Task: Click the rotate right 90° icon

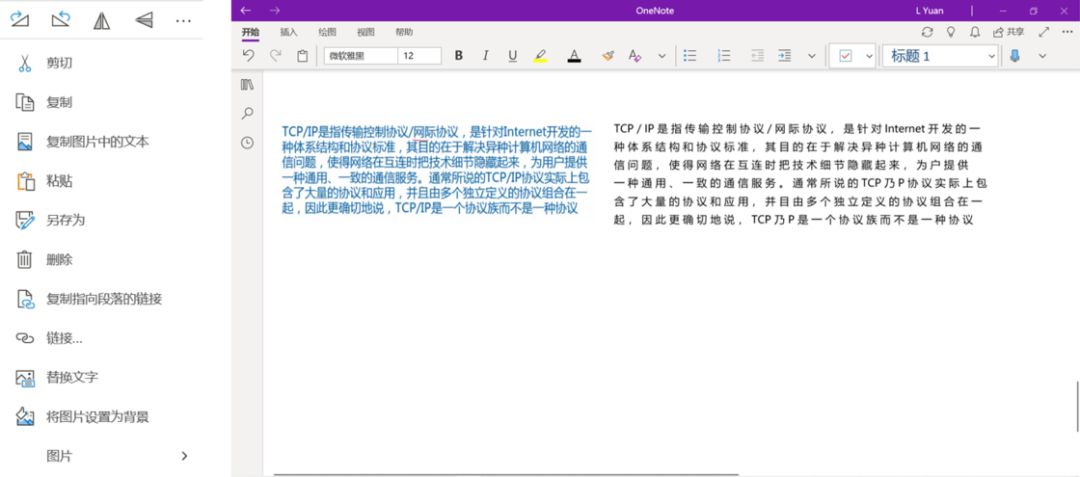Action: [x=20, y=20]
